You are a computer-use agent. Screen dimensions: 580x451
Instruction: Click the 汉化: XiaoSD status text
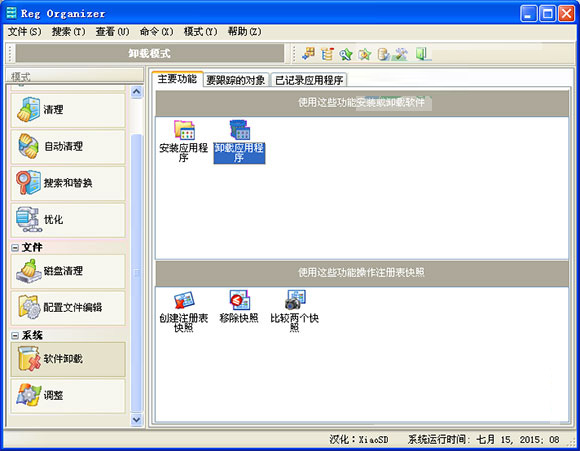(x=359, y=440)
